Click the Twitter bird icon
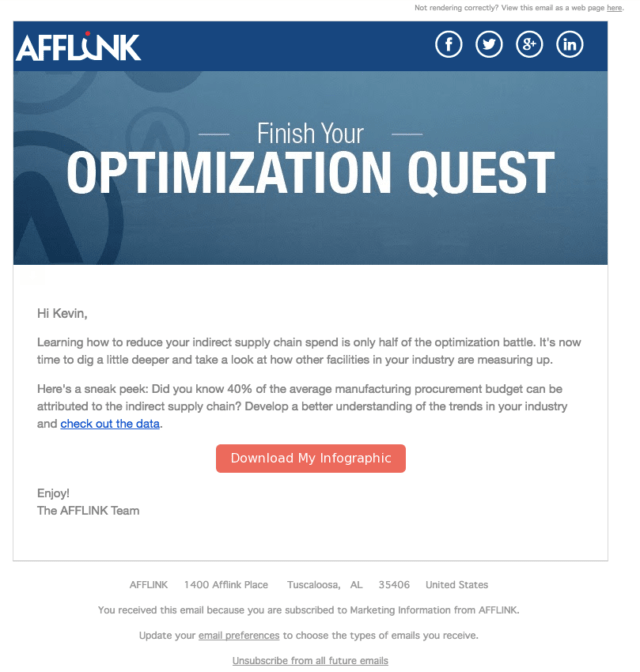 (x=489, y=44)
